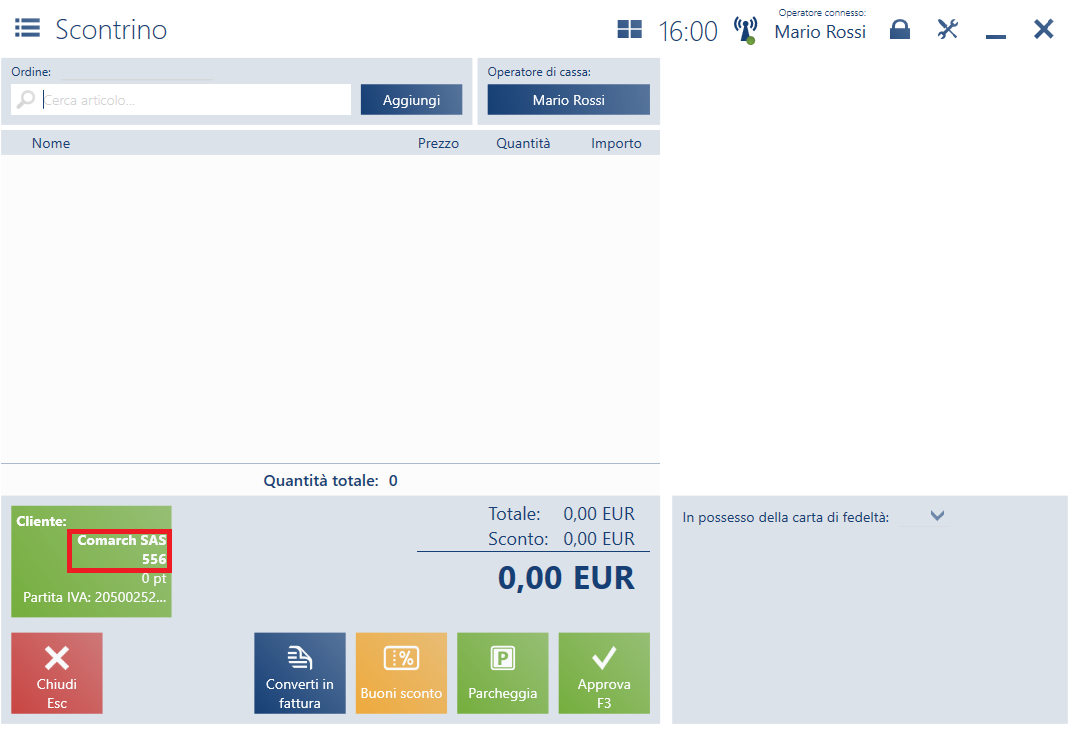Click the Totale 0,00 EUR value

[x=599, y=513]
